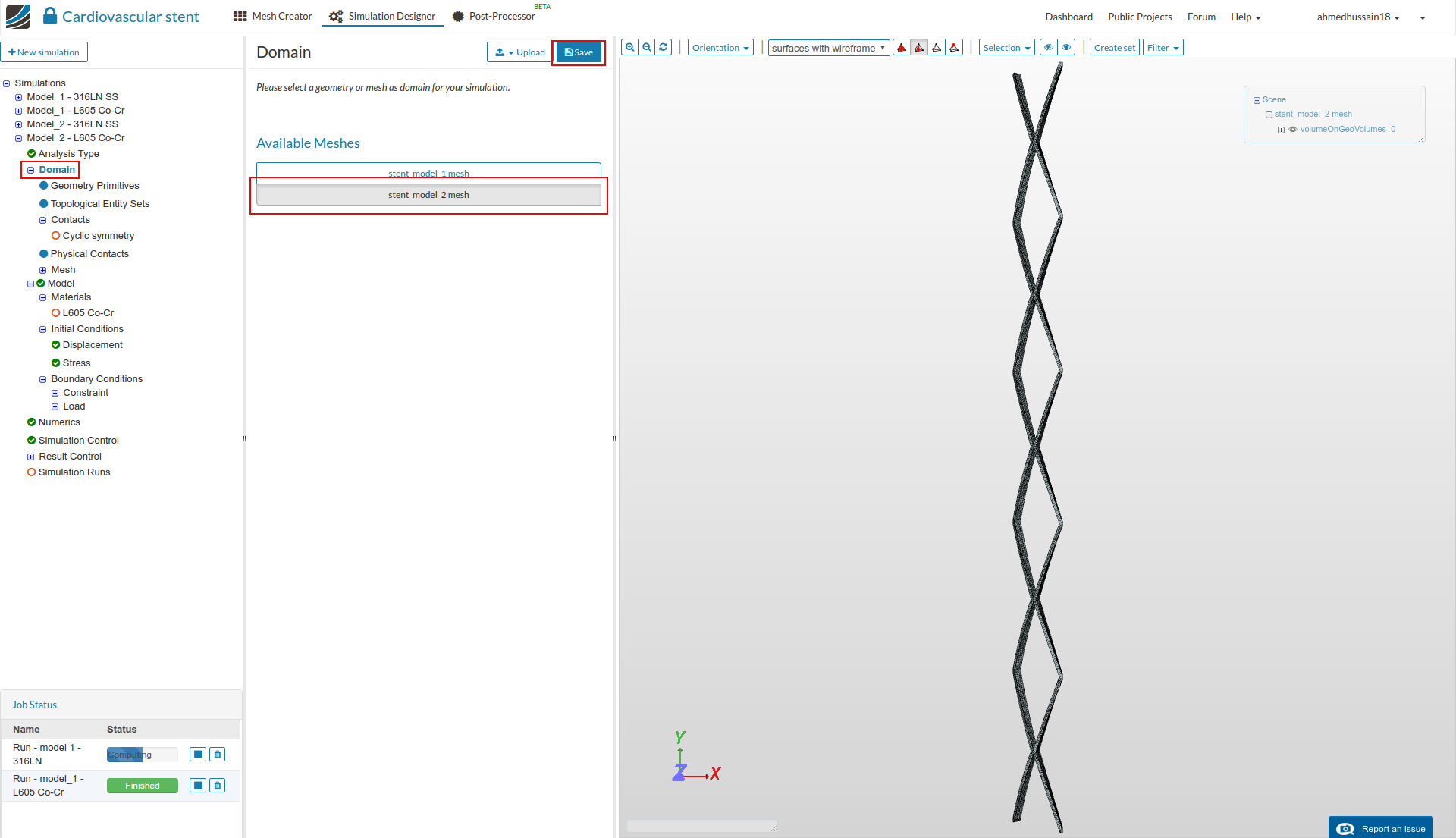This screenshot has width=1456, height=838.
Task: Delete the Run - model_1 - L605 Co-Cr job
Action: tap(218, 786)
